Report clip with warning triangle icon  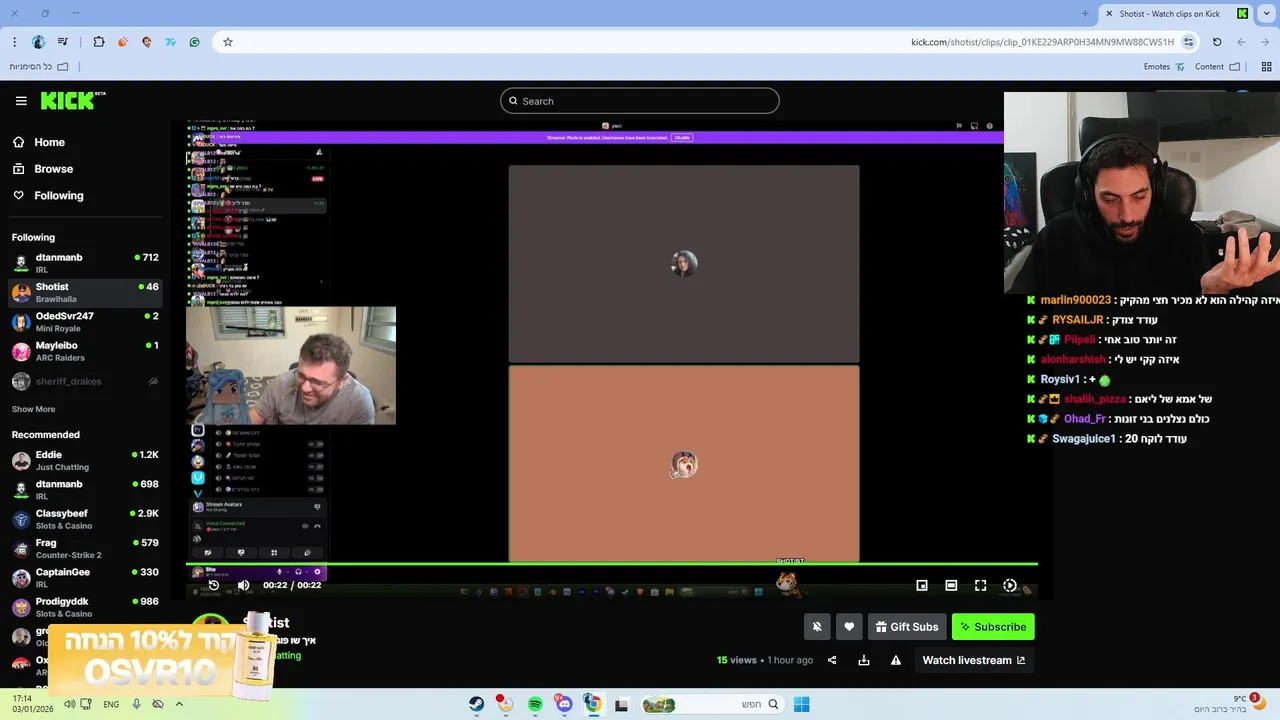click(x=896, y=660)
